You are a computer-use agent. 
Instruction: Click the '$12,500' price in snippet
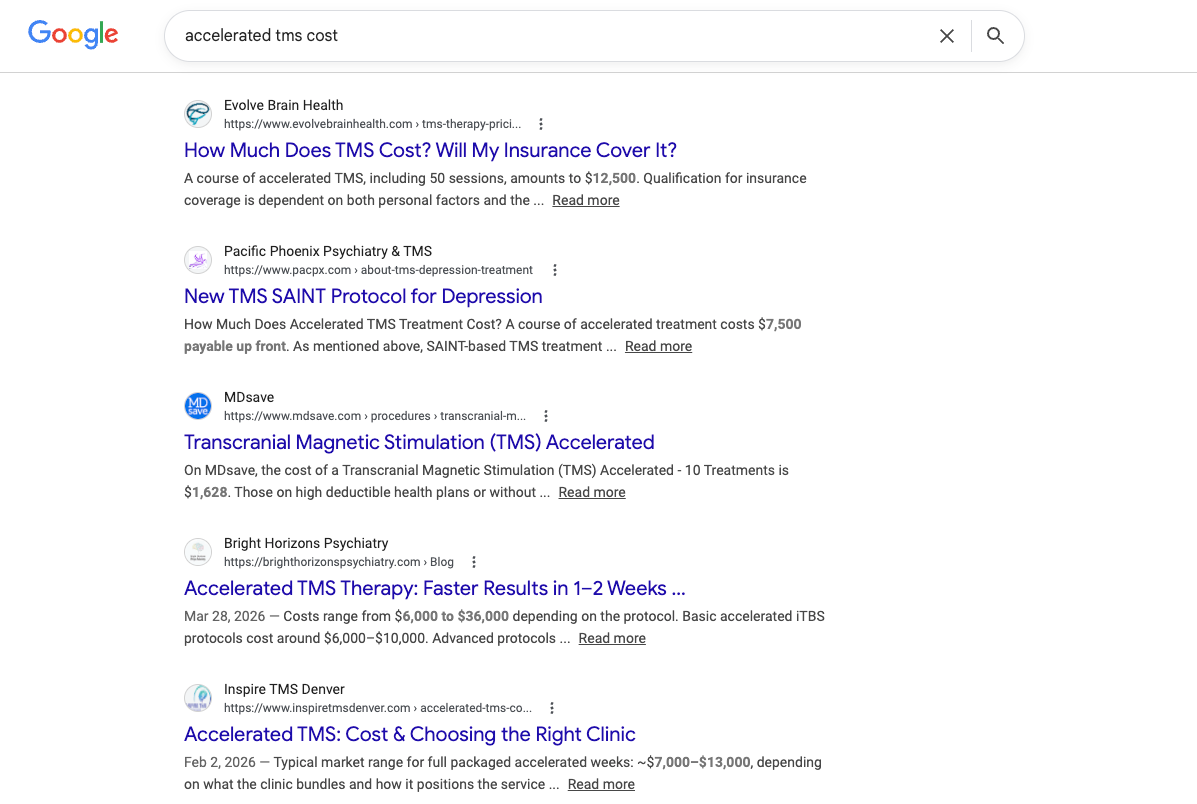[610, 178]
